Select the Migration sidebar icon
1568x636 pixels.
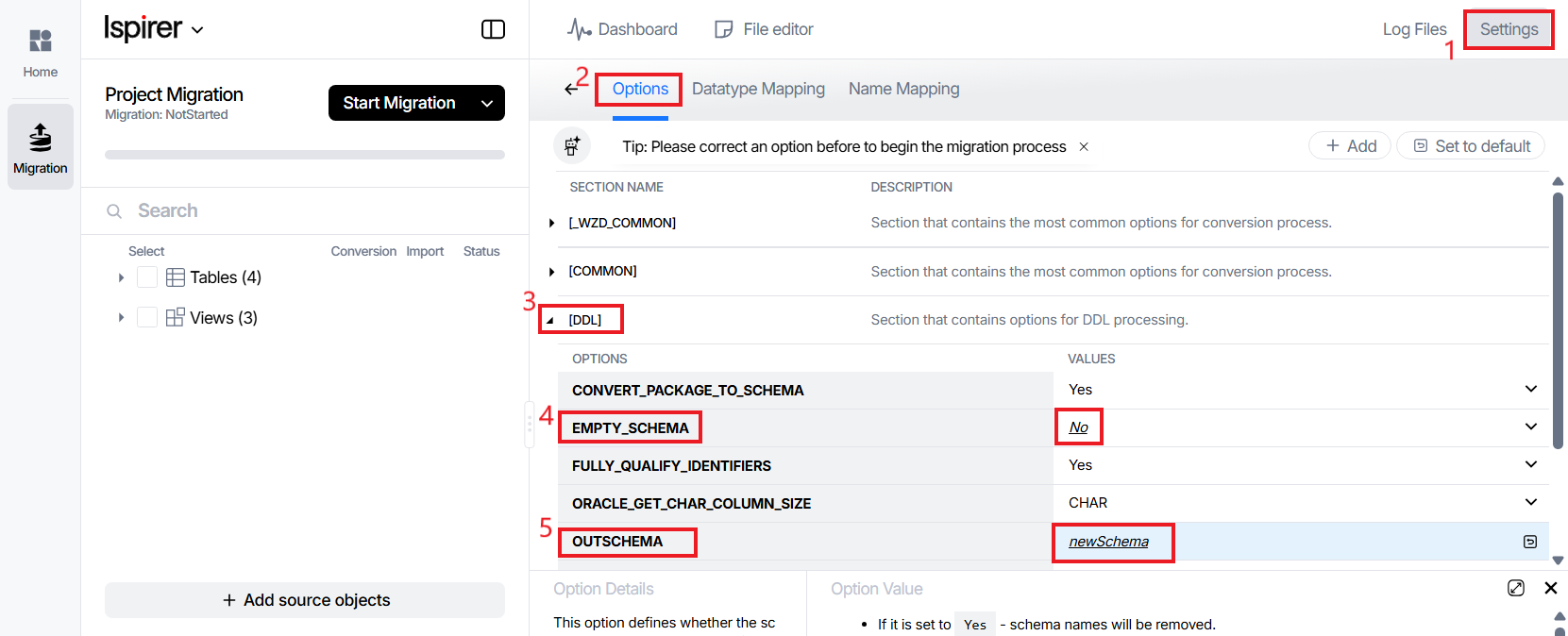(40, 148)
